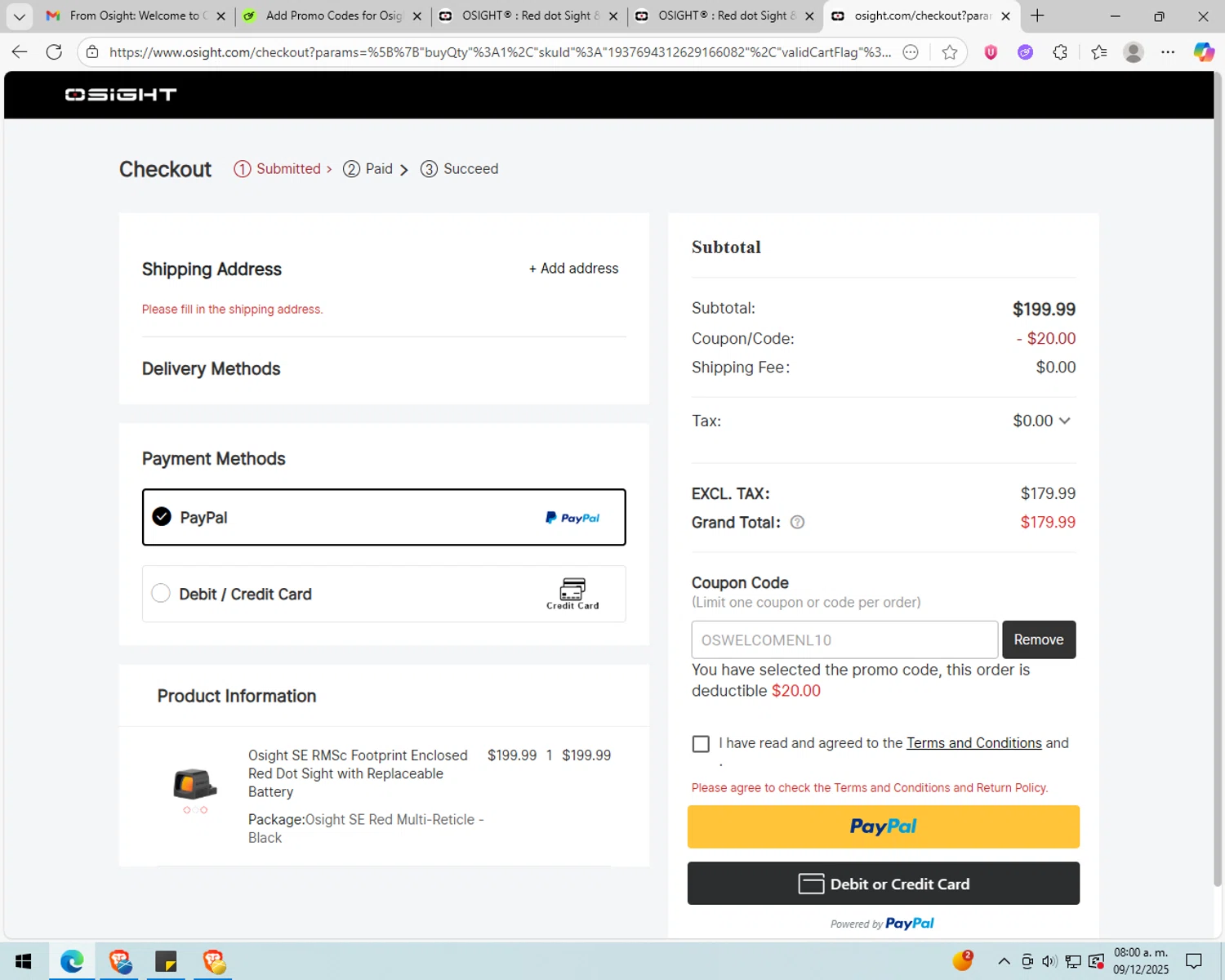
Task: Open the browser Extensions puzzle icon
Action: (x=1060, y=52)
